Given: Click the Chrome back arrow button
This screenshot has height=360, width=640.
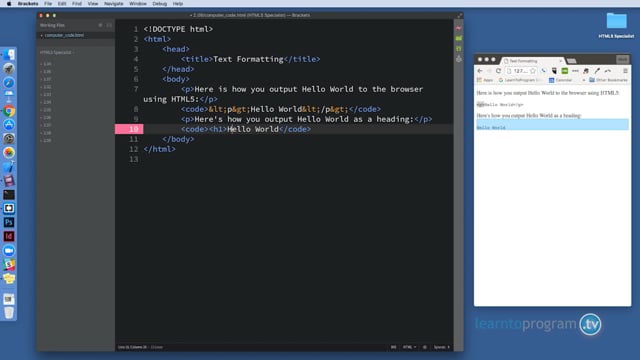Looking at the screenshot, I should [480, 71].
